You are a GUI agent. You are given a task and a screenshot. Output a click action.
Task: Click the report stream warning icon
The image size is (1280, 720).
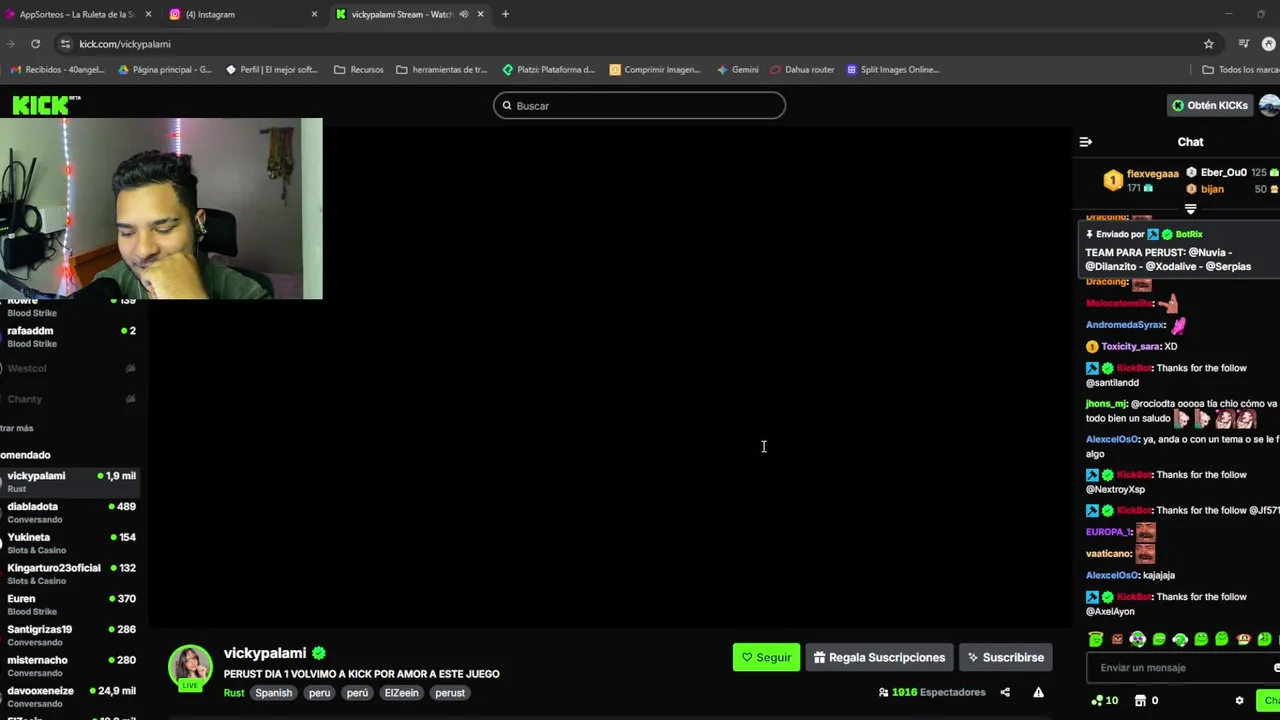(x=1038, y=692)
